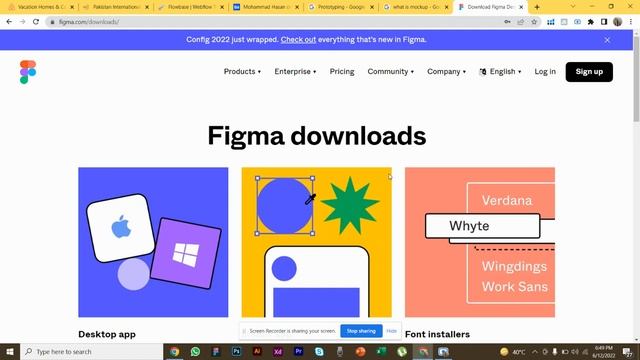Viewport: 640px width, 360px height.
Task: Launch Adobe XD from the taskbar
Action: (278, 351)
